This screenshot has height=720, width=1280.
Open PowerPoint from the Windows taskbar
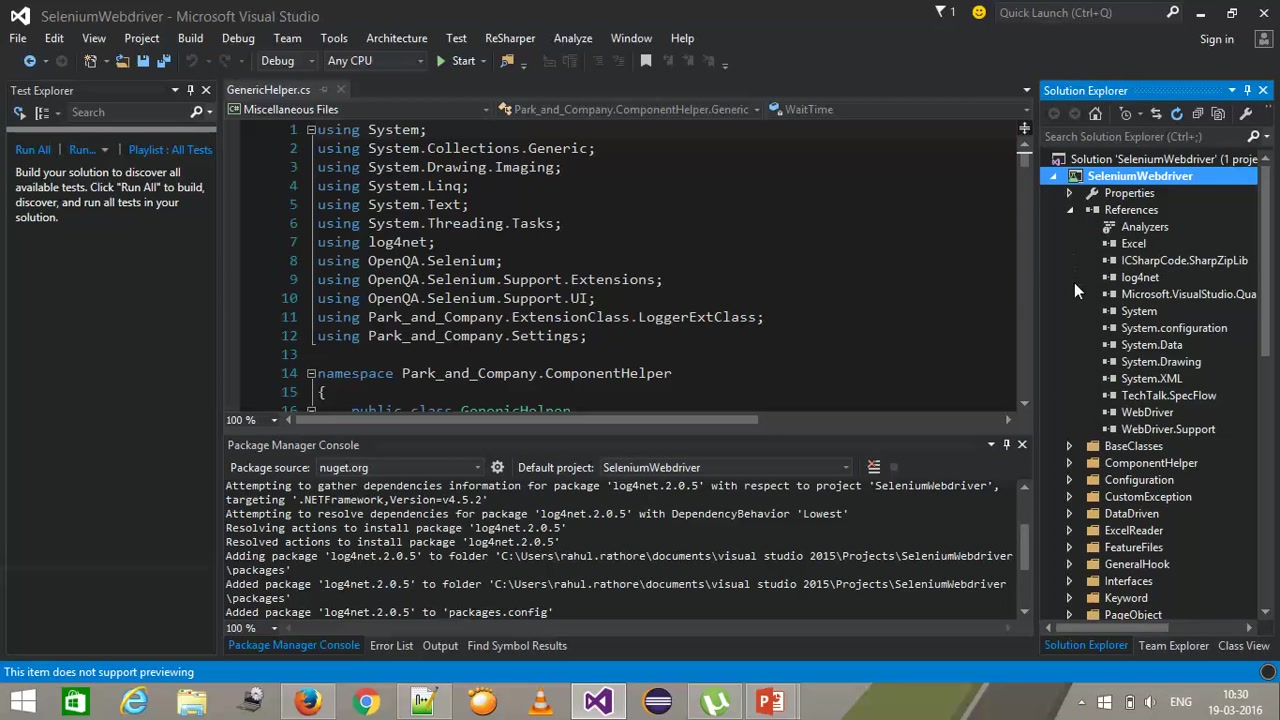pyautogui.click(x=771, y=702)
